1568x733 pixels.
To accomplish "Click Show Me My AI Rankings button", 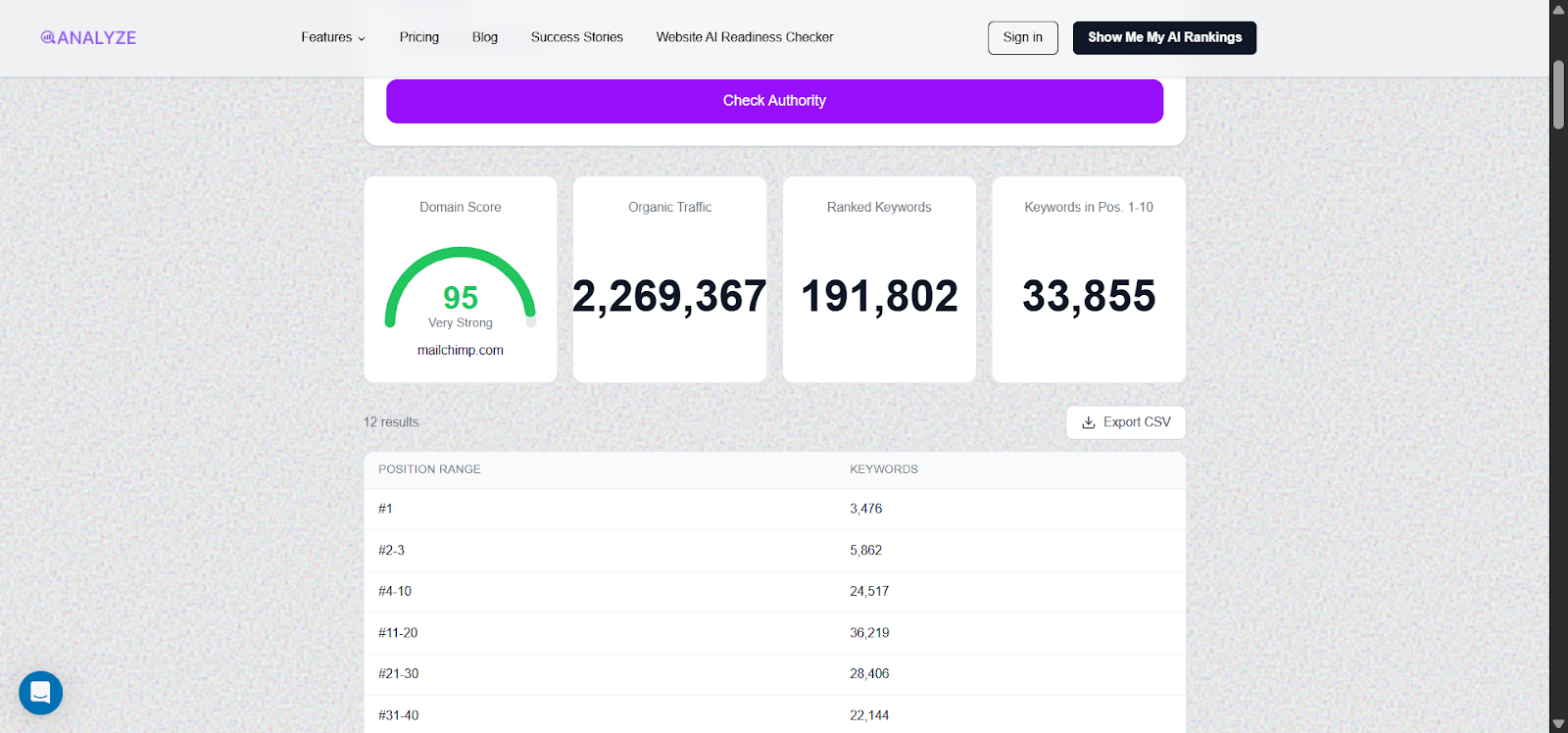I will click(1164, 37).
